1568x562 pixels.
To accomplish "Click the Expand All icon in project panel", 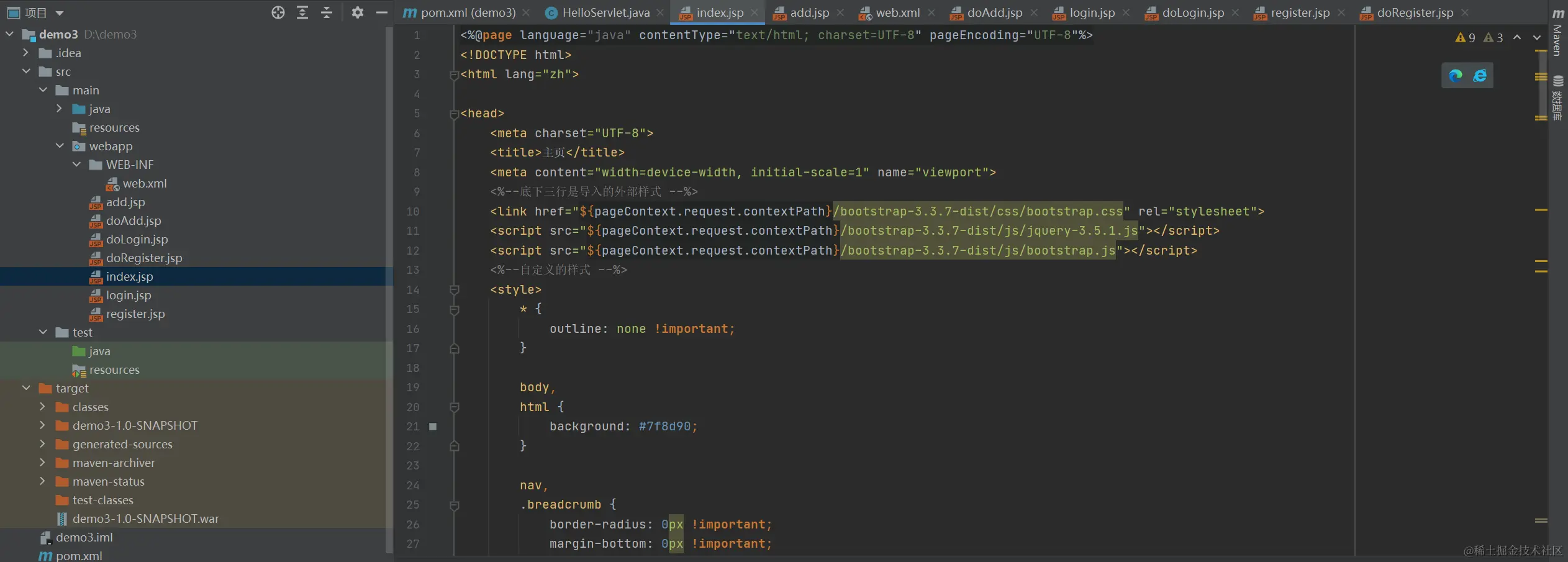I will click(x=302, y=12).
